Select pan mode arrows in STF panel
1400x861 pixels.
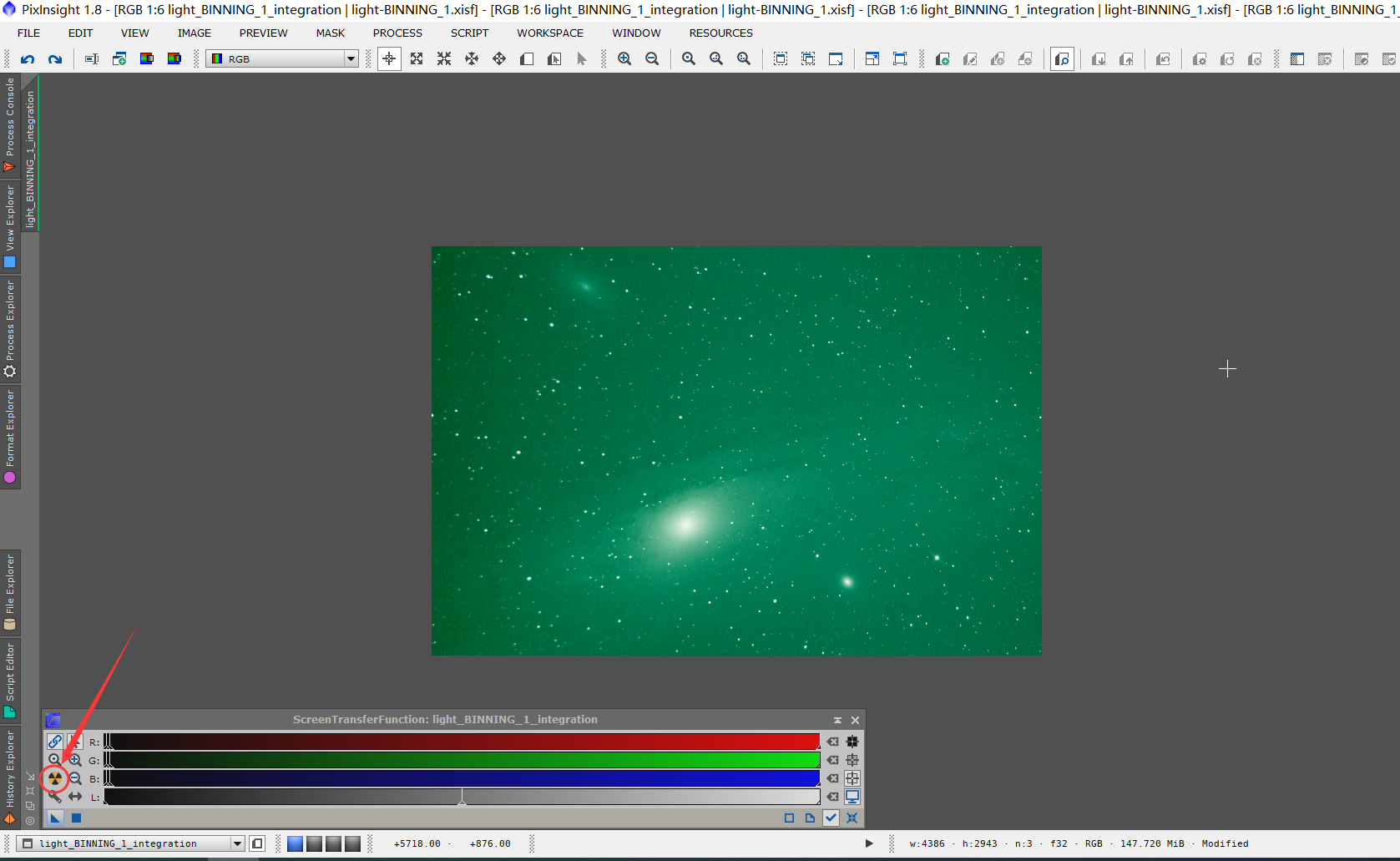[75, 797]
